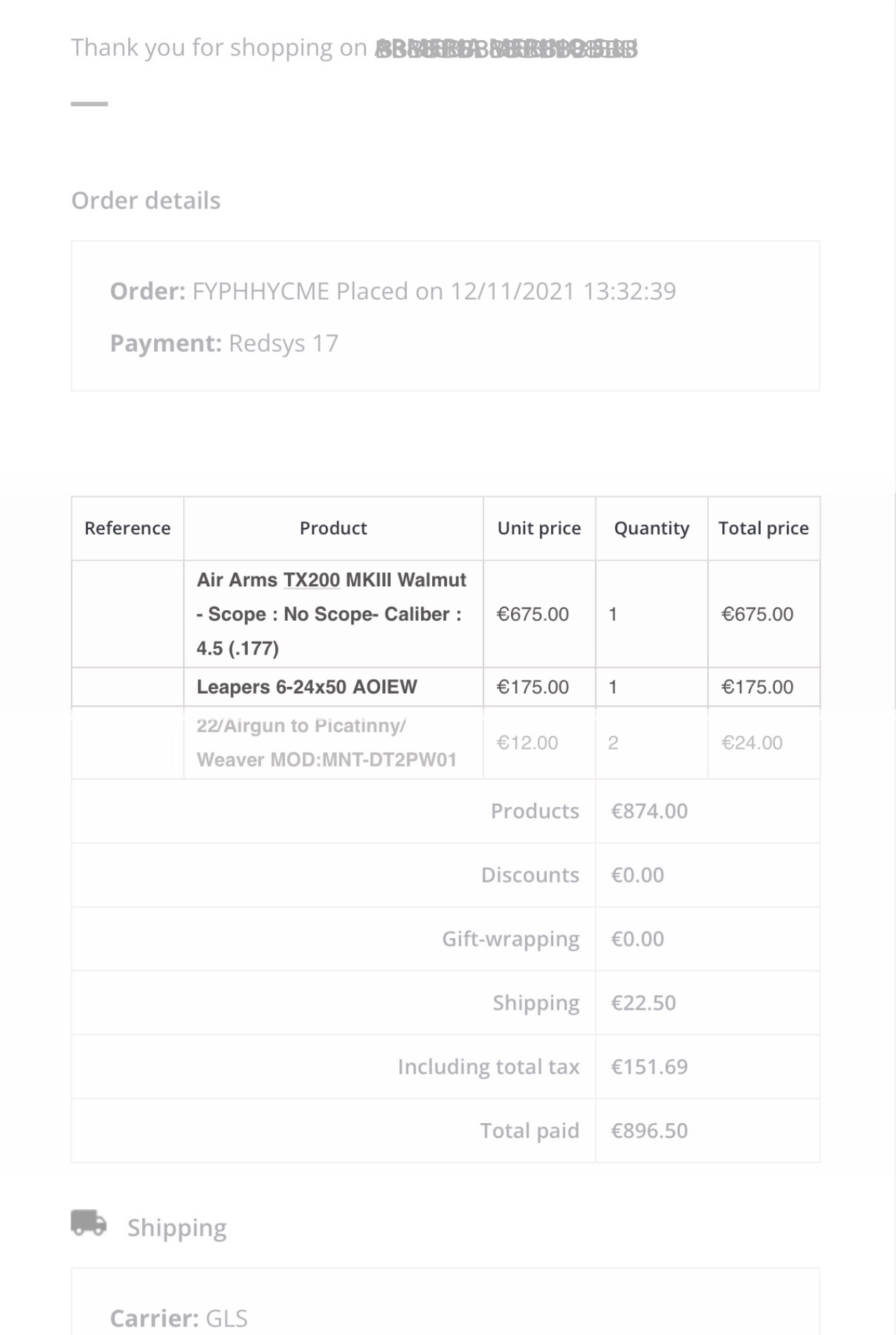Open Picatinny/Weaver MNT-DT2PW01 mount product
Screen dimensions: 896x1335
pyautogui.click(x=327, y=742)
